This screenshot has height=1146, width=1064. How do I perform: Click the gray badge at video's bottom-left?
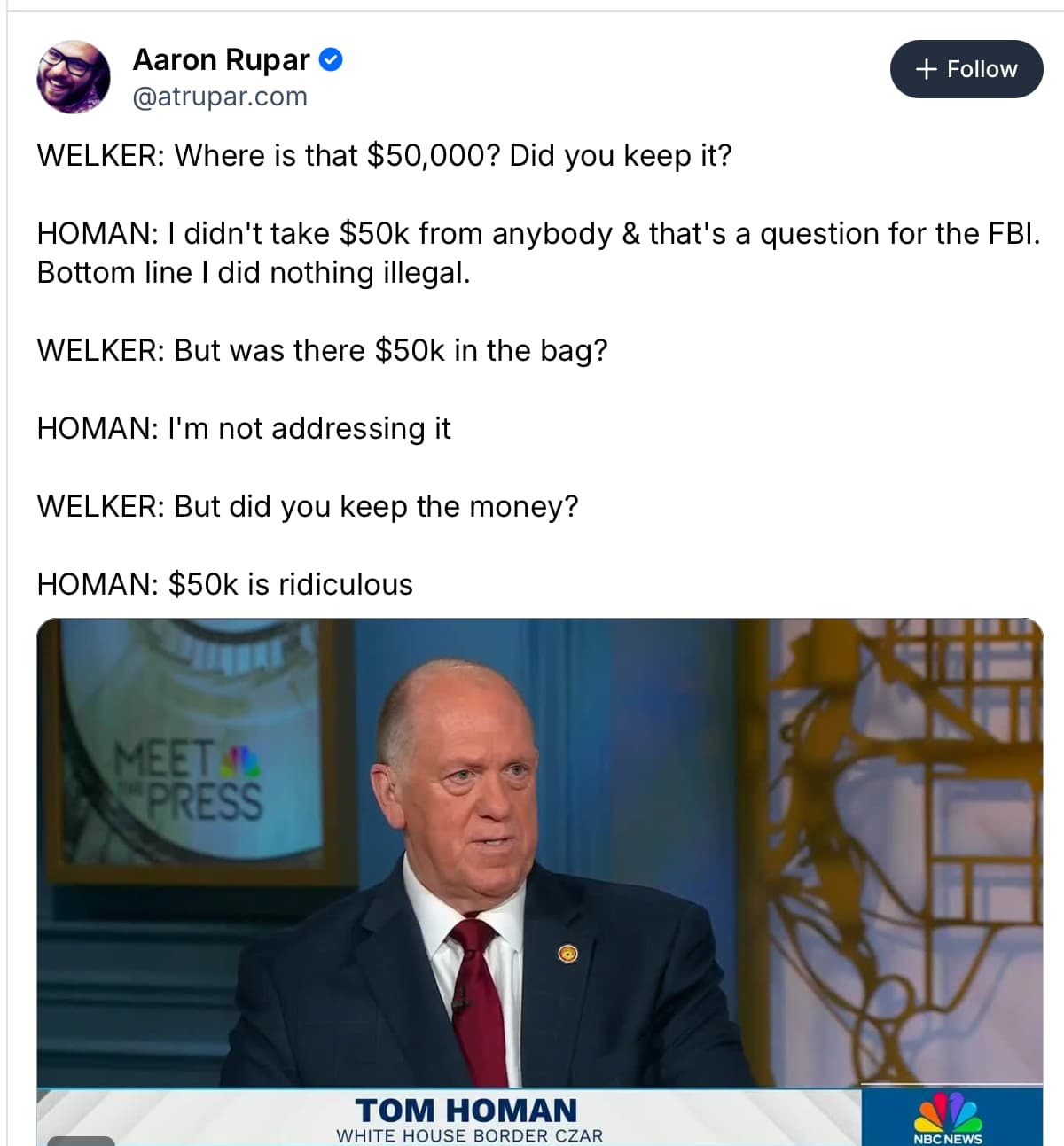coord(81,1140)
